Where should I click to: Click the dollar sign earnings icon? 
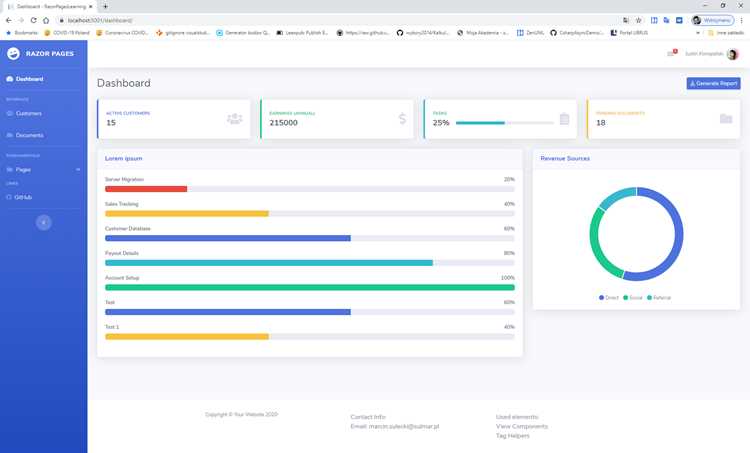click(x=402, y=119)
